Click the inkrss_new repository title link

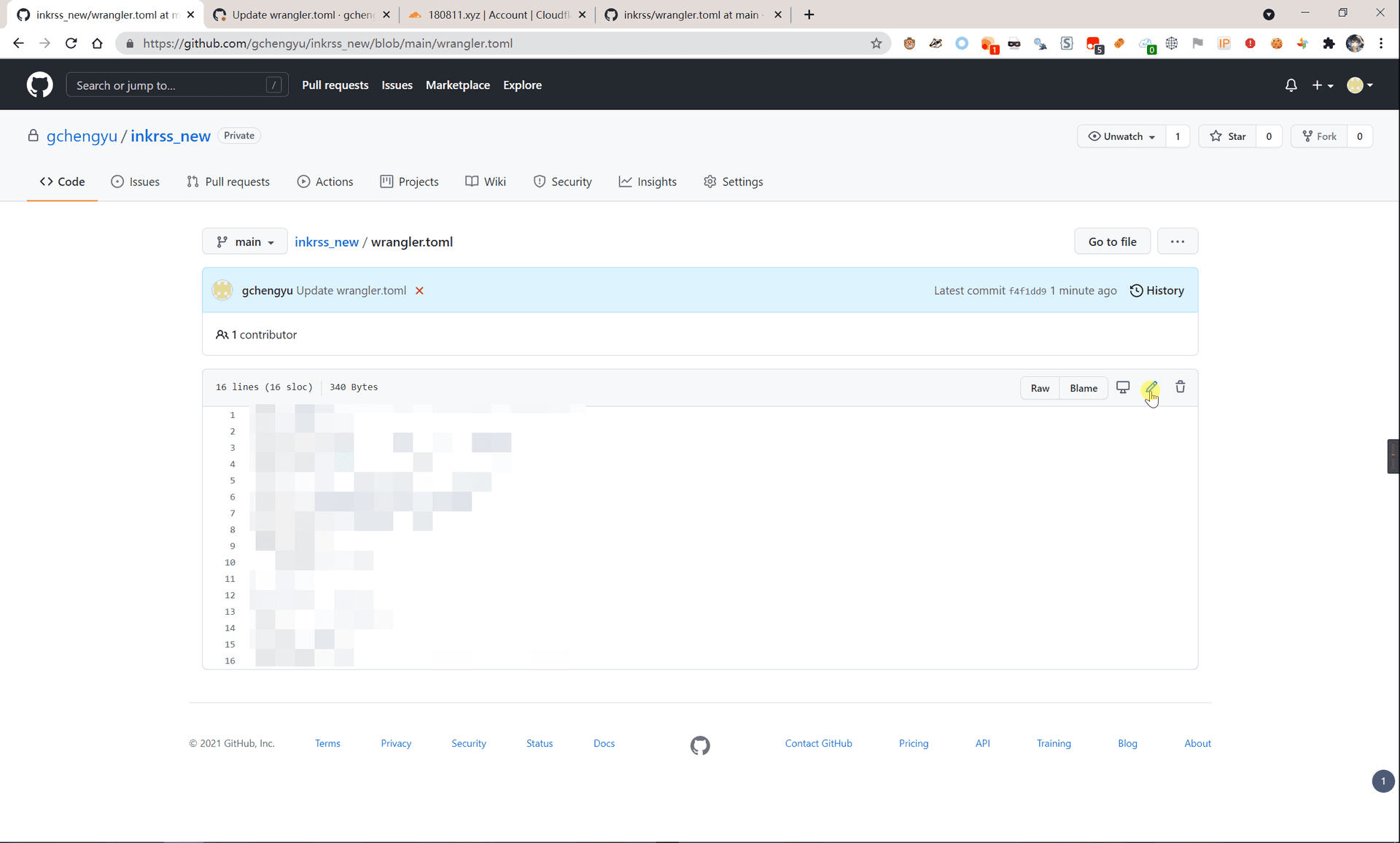(171, 136)
